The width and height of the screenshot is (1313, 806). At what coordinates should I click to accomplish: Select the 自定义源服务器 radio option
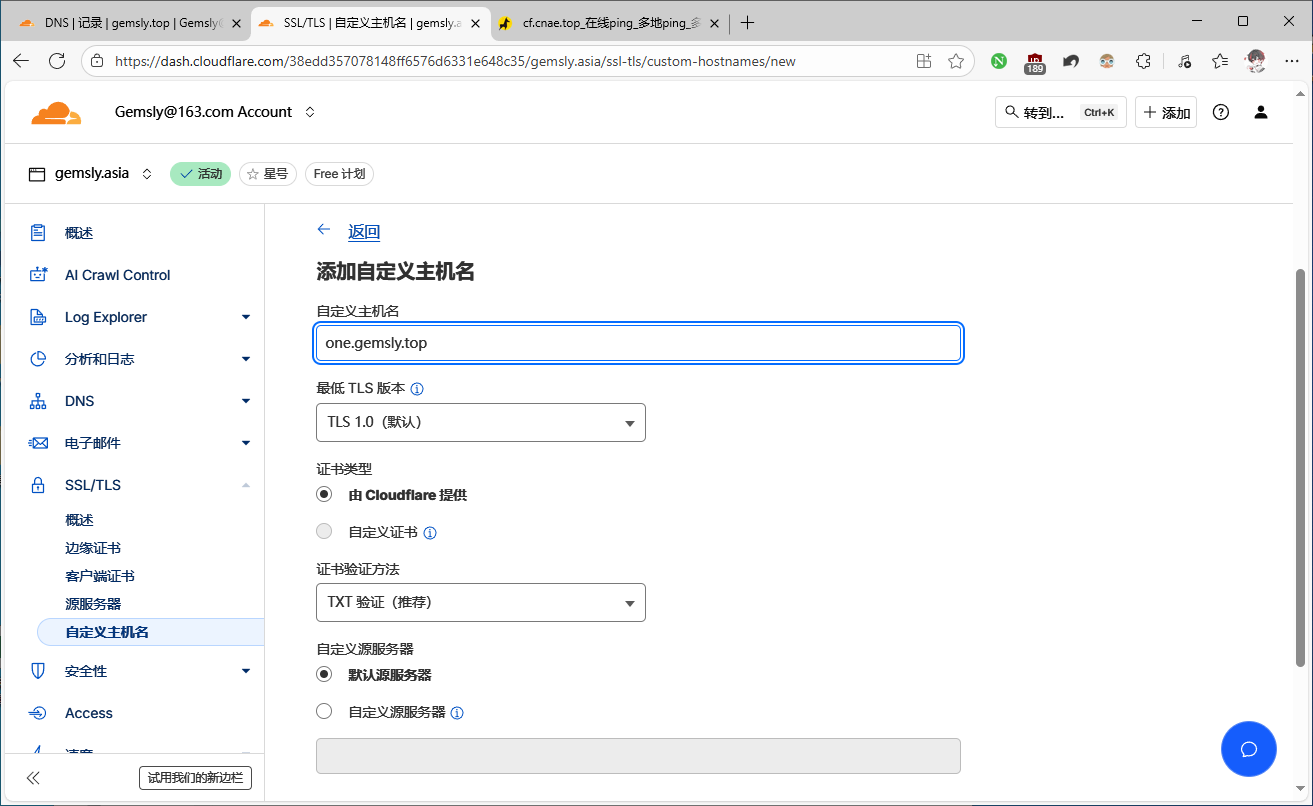[x=324, y=710]
